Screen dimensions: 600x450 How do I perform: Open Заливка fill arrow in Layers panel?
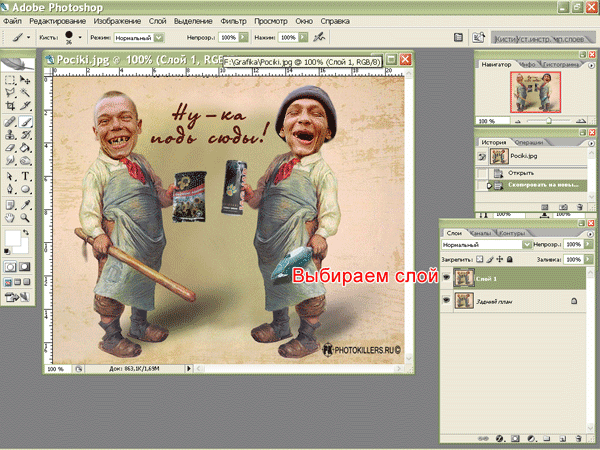point(589,259)
